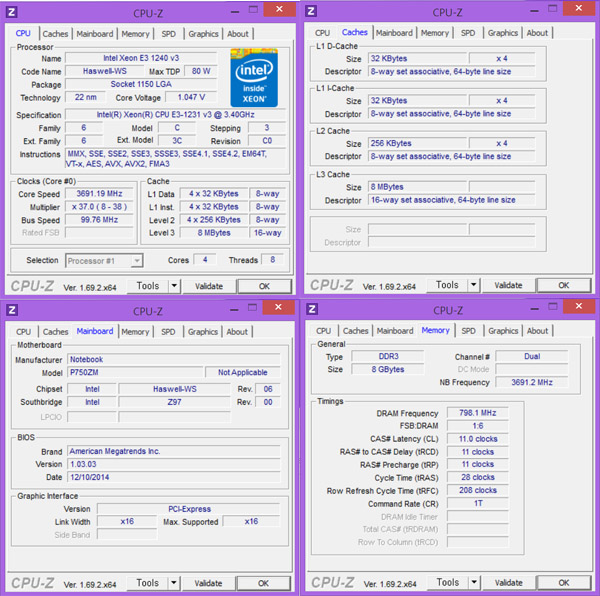Select Caches tab in bottom-right Memory window

pos(355,331)
